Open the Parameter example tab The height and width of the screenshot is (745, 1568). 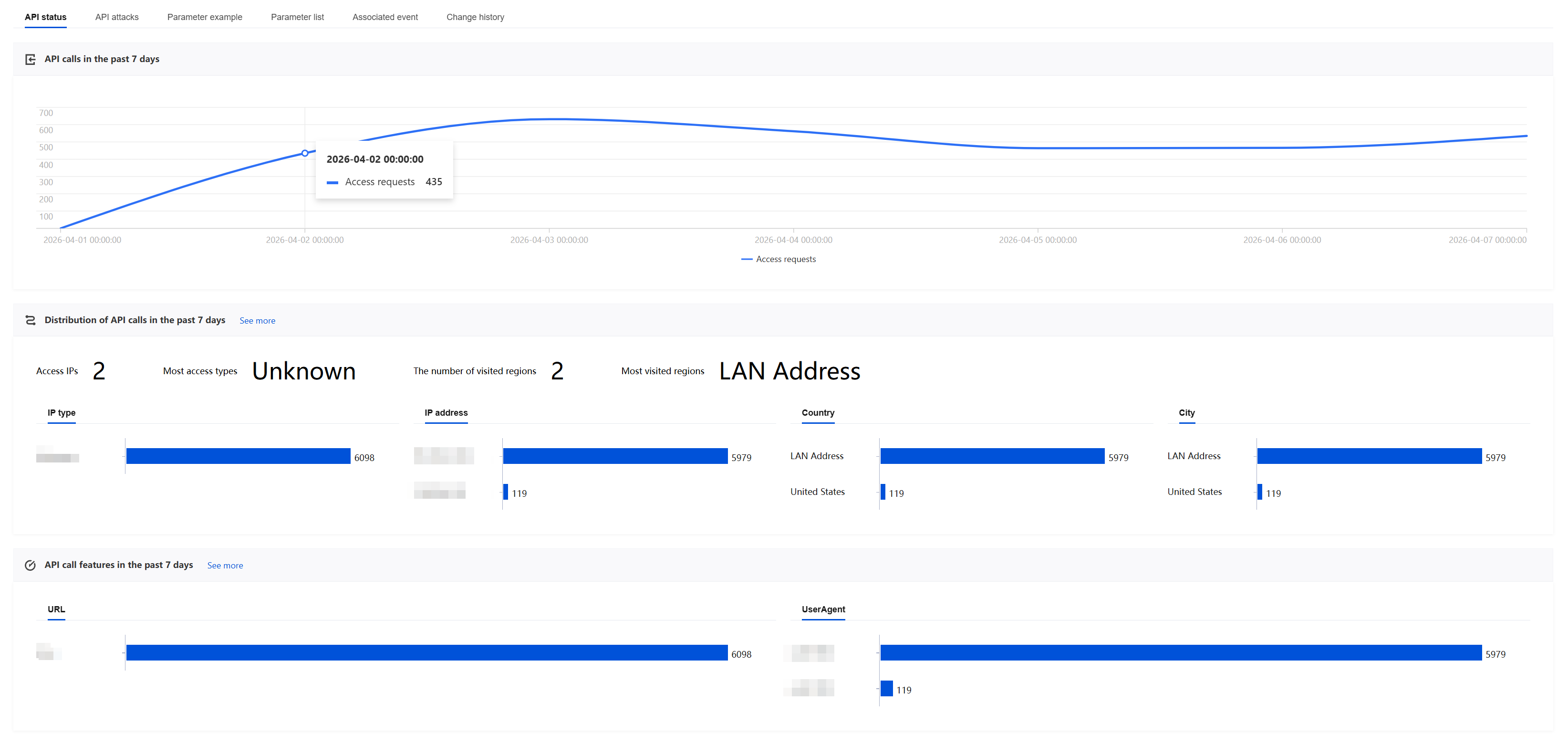pos(205,17)
